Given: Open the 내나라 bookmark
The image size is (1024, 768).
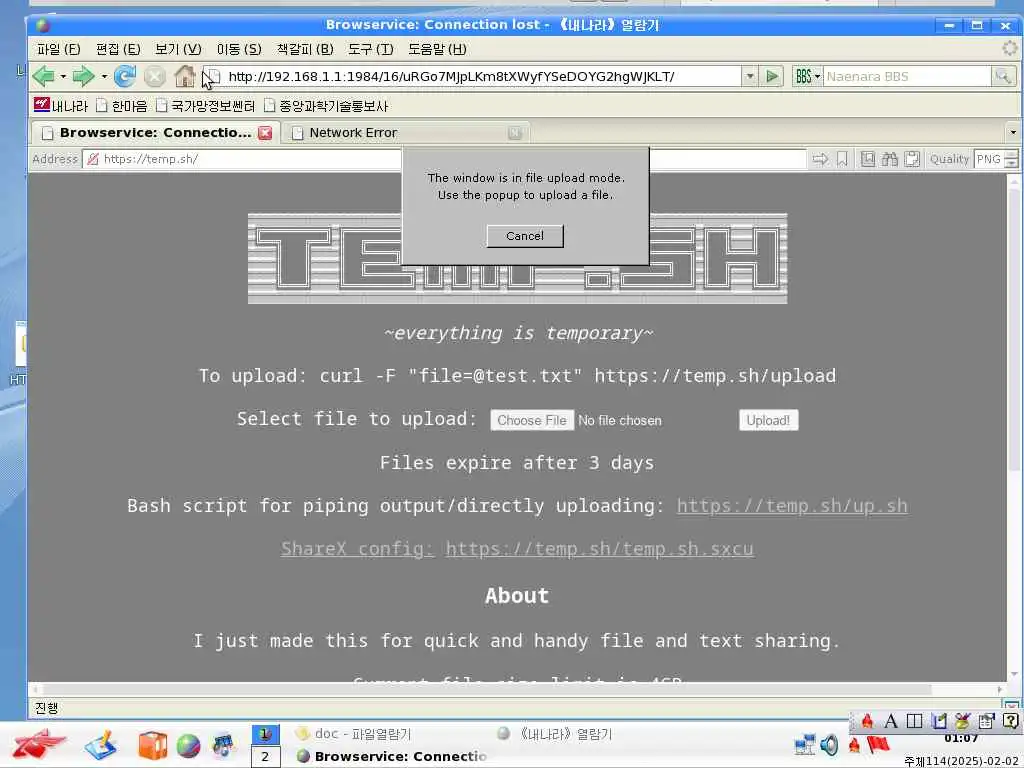Looking at the screenshot, I should (x=61, y=105).
